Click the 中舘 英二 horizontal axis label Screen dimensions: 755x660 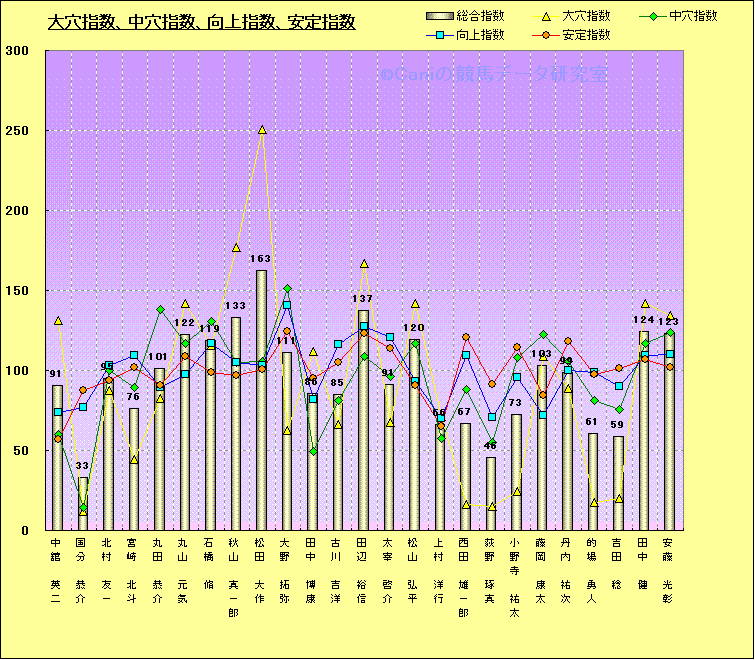[x=57, y=572]
